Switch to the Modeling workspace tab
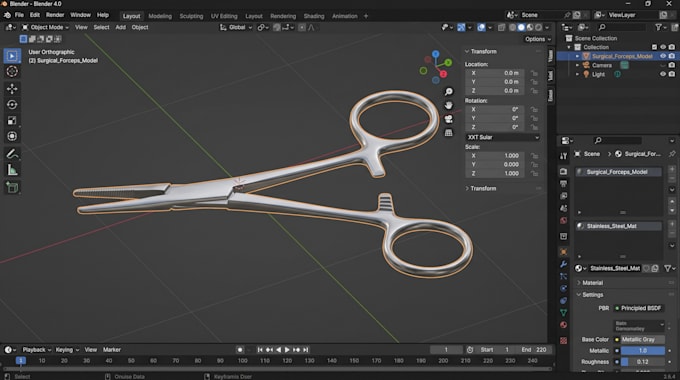This screenshot has width=680, height=380. pyautogui.click(x=160, y=16)
